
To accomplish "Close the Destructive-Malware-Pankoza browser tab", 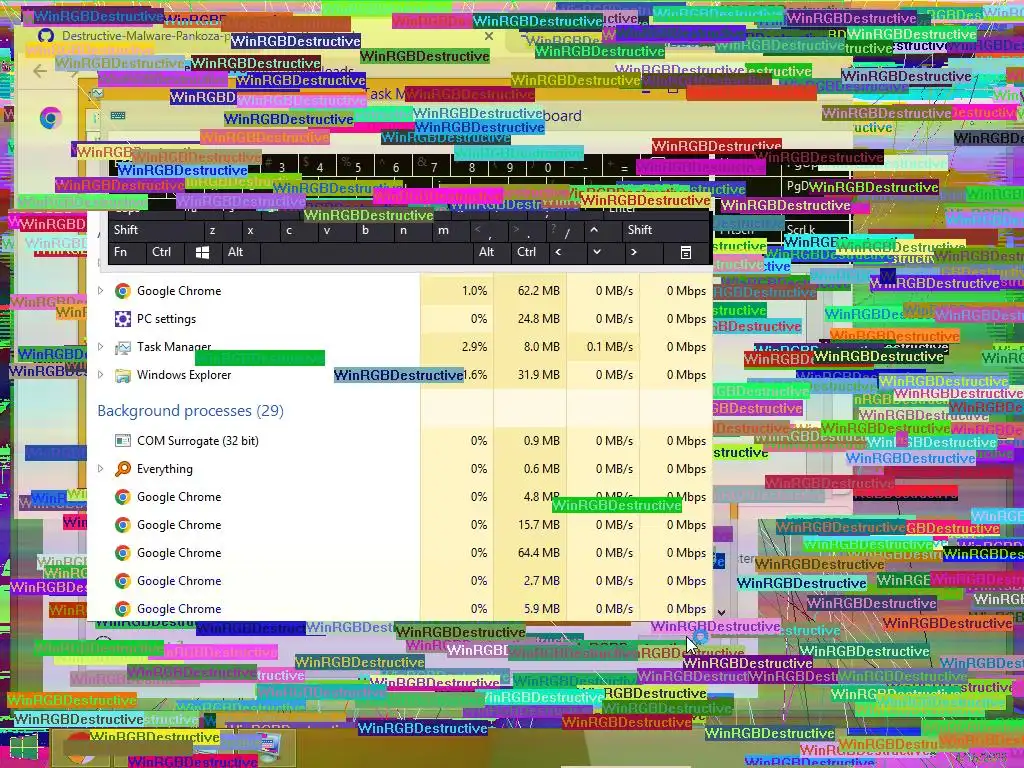I will 488,37.
